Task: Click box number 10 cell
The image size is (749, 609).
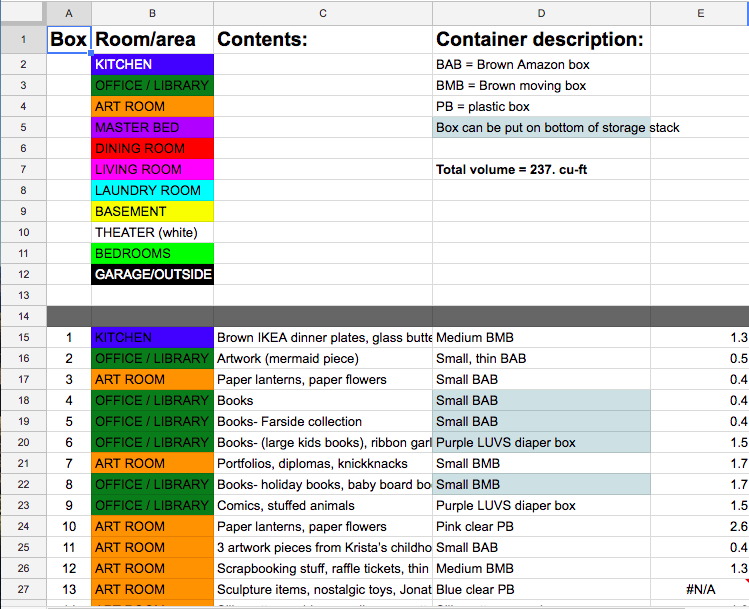Action: (69, 527)
